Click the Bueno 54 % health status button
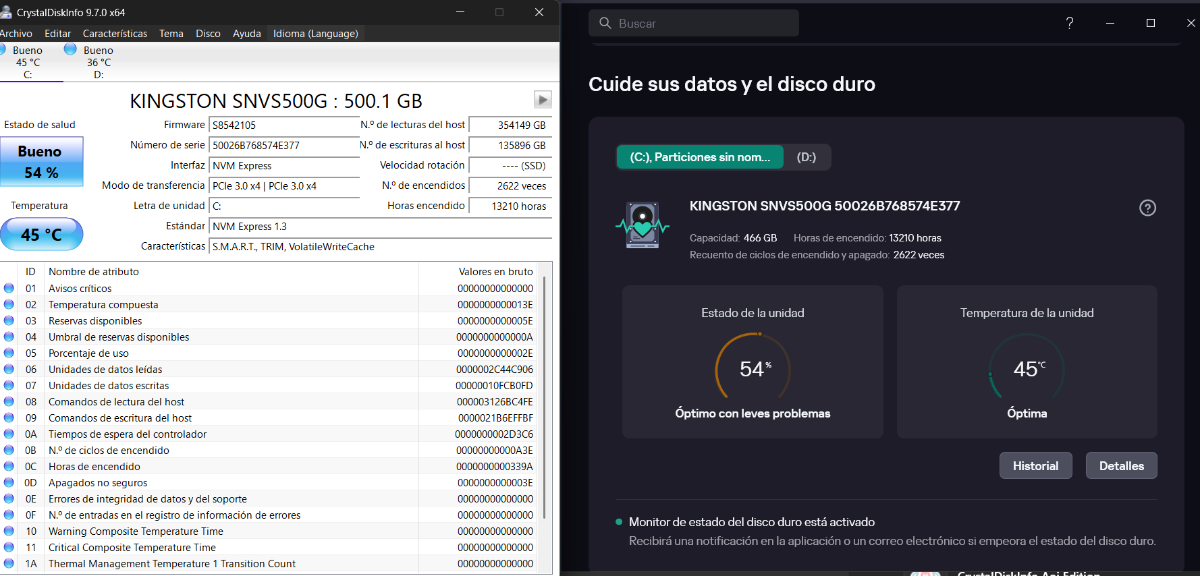This screenshot has height=576, width=1200. coord(41,162)
